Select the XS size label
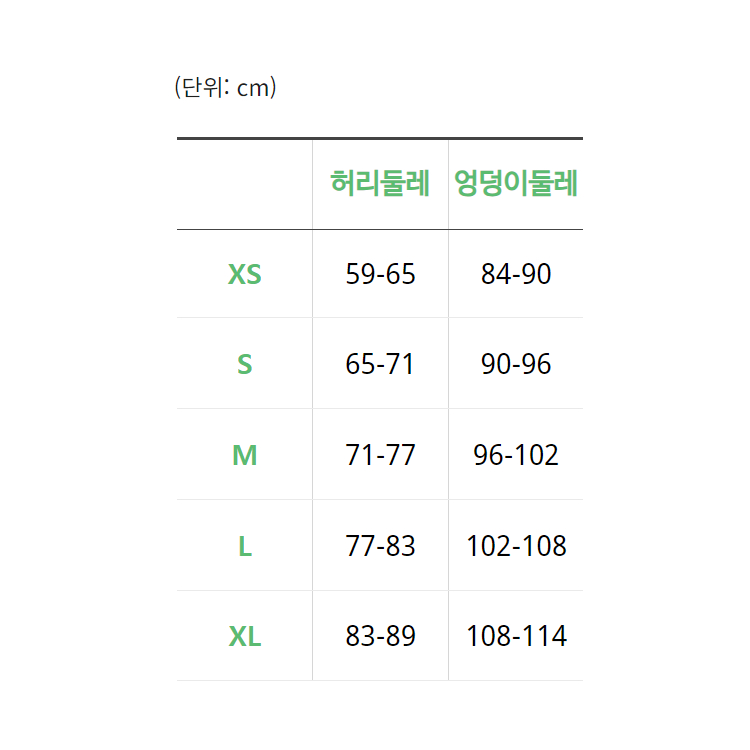 (245, 274)
